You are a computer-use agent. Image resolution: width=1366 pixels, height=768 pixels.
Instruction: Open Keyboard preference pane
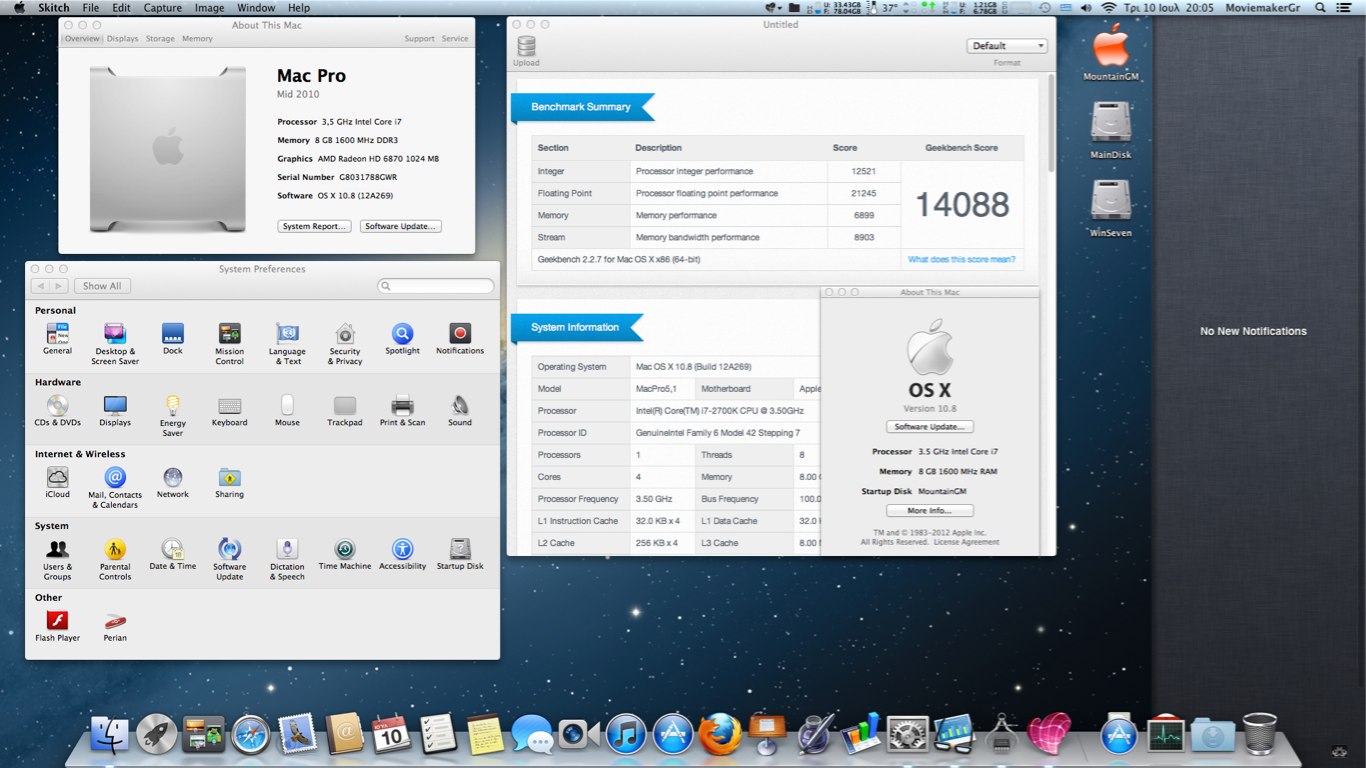click(229, 411)
